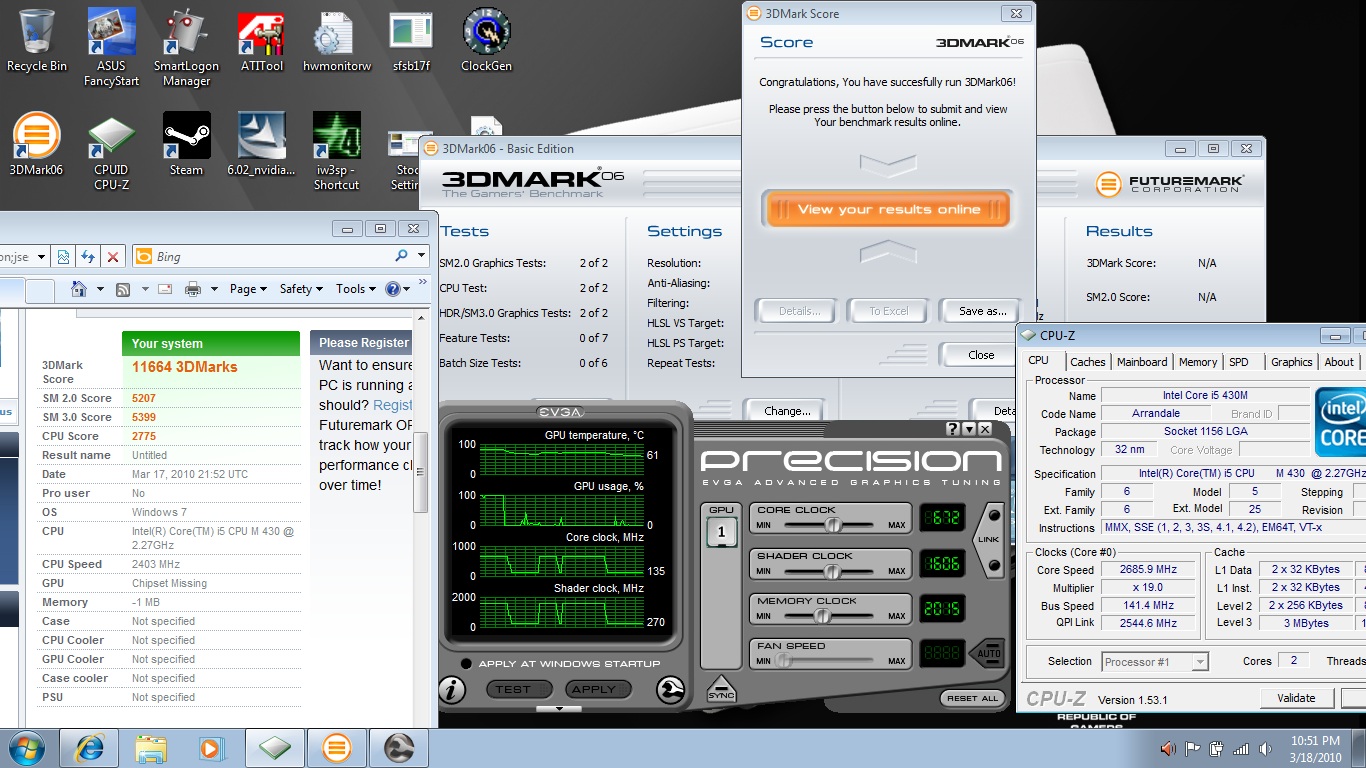This screenshot has width=1366, height=768.
Task: Toggle the Sync GPUs button
Action: coord(720,688)
